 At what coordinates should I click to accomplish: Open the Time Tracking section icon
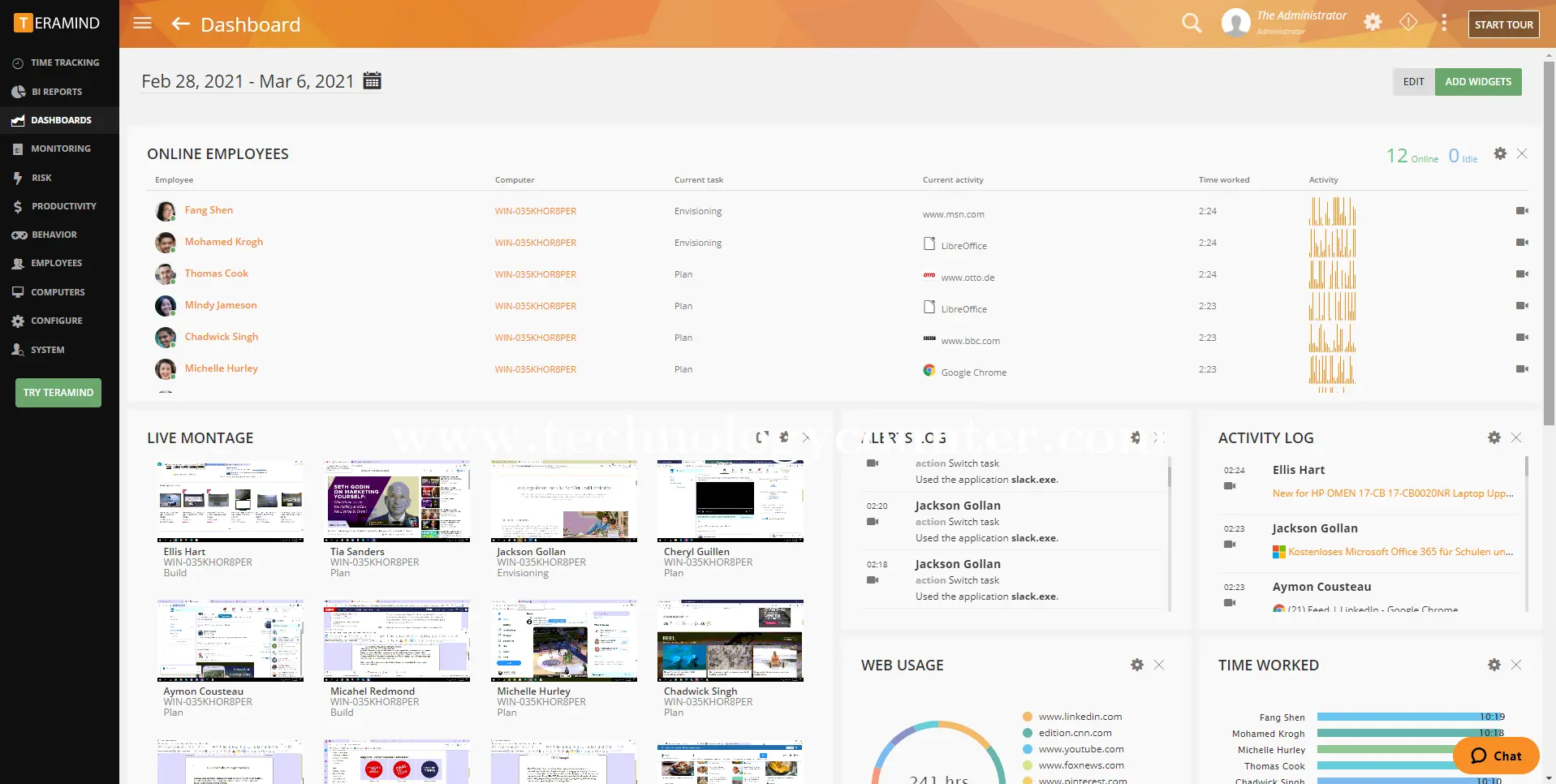[17, 62]
